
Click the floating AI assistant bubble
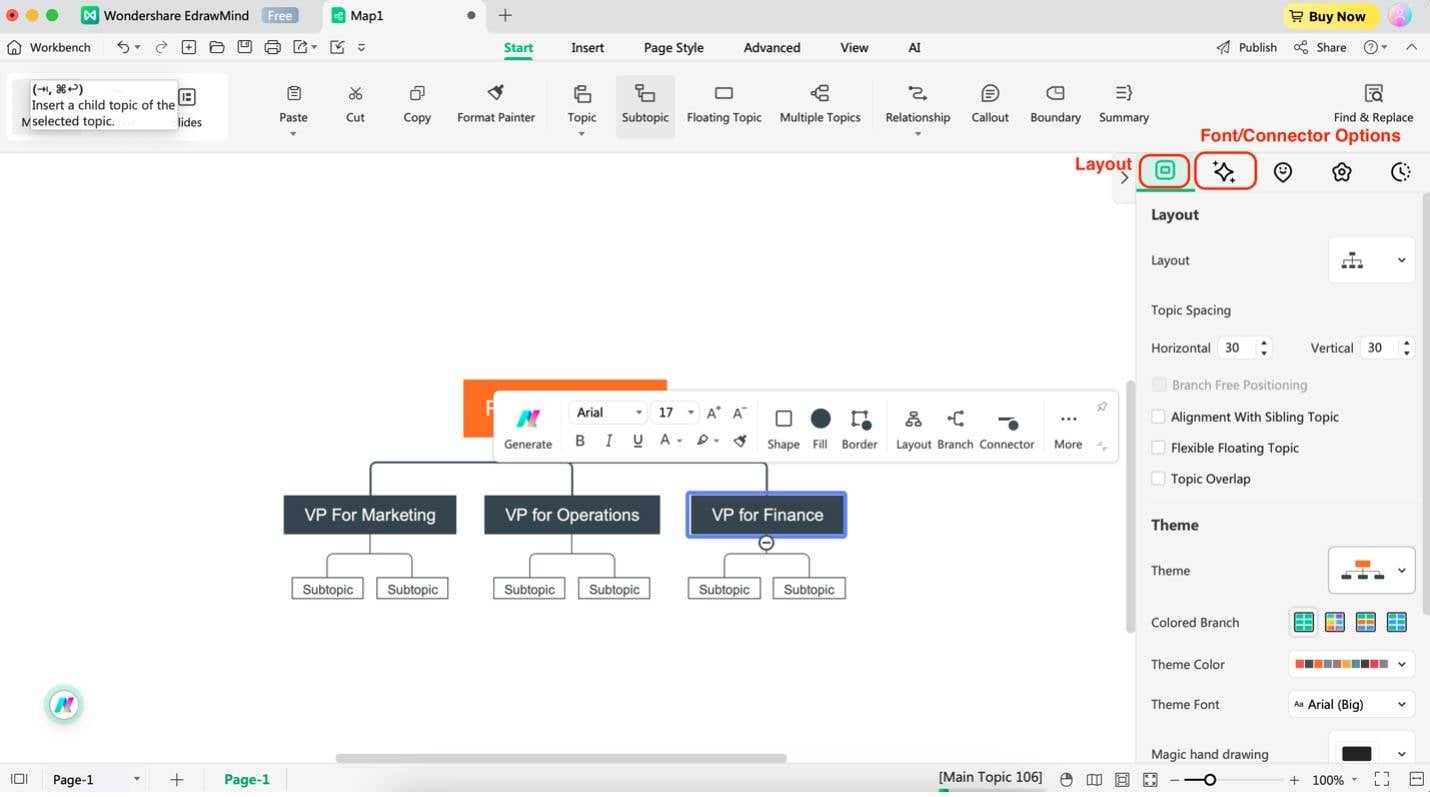coord(64,705)
